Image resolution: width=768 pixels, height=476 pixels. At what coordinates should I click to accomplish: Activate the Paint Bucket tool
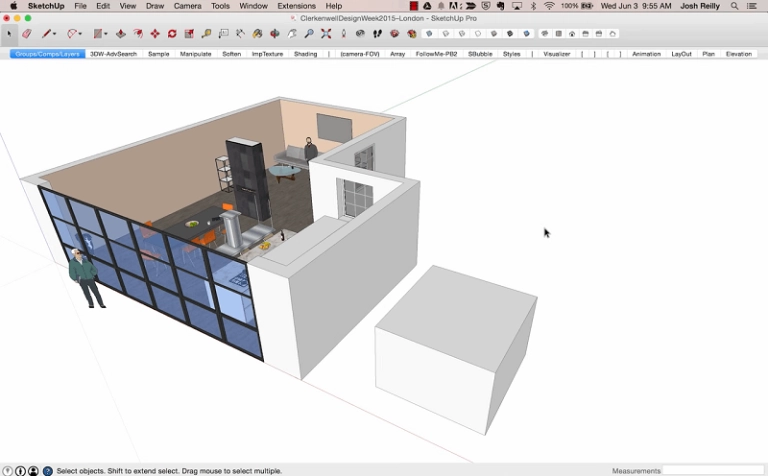(257, 33)
